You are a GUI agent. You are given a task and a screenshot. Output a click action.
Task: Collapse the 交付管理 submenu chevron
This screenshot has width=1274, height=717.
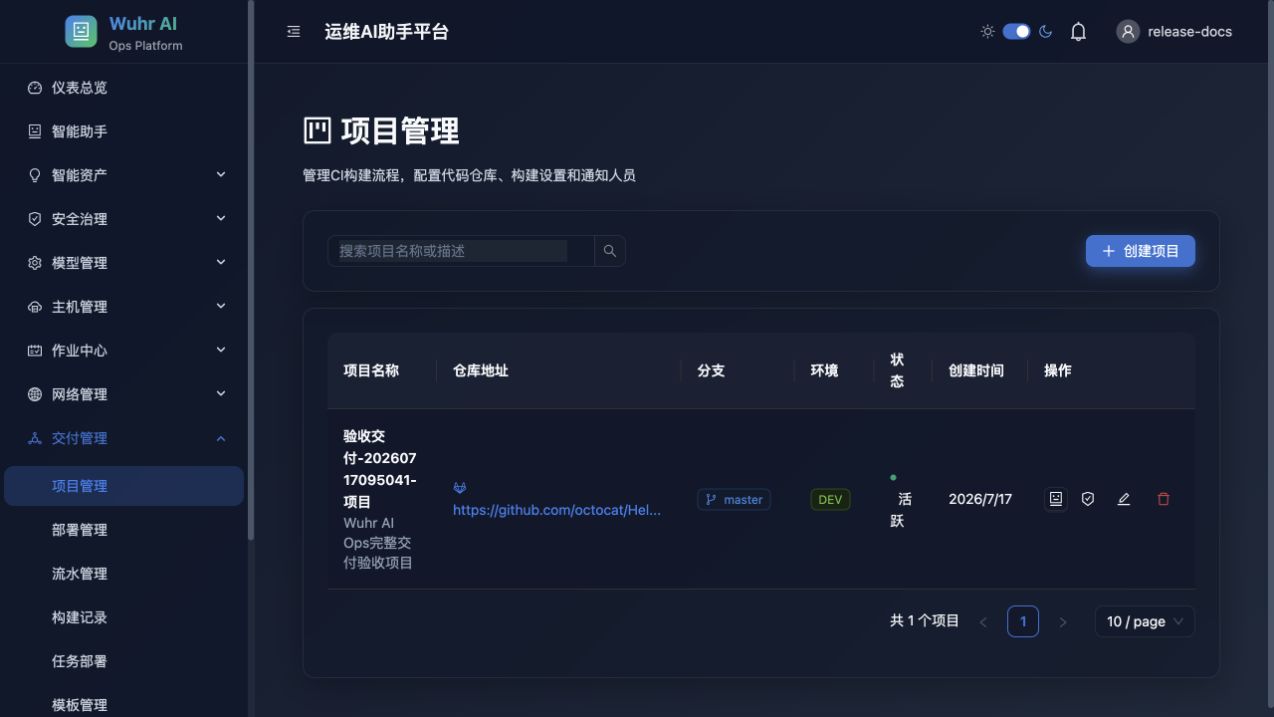coord(221,438)
